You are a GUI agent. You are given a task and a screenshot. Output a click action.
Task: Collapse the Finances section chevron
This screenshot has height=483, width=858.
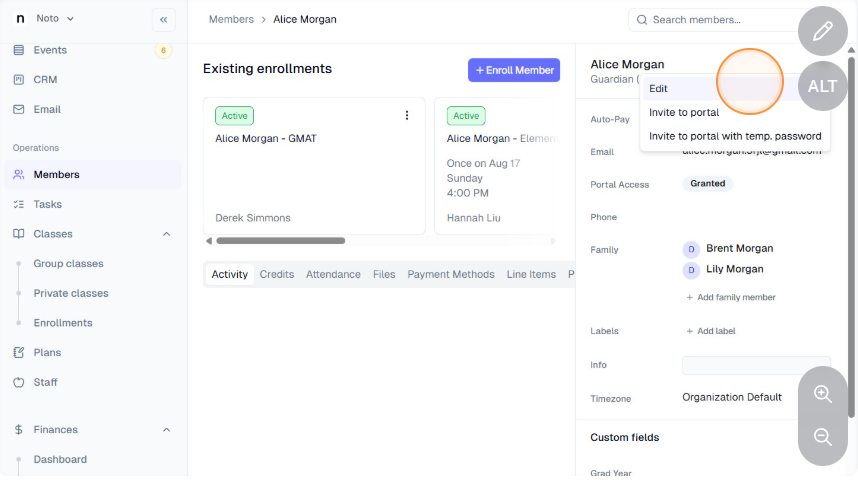[x=166, y=430]
